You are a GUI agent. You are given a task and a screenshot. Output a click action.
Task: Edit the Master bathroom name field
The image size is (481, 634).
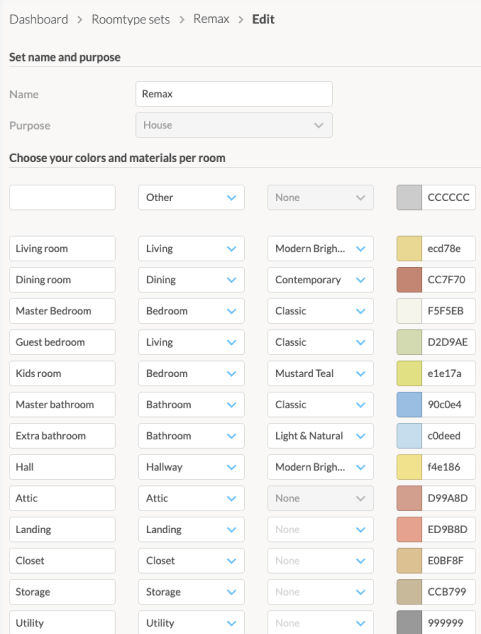pyautogui.click(x=62, y=405)
